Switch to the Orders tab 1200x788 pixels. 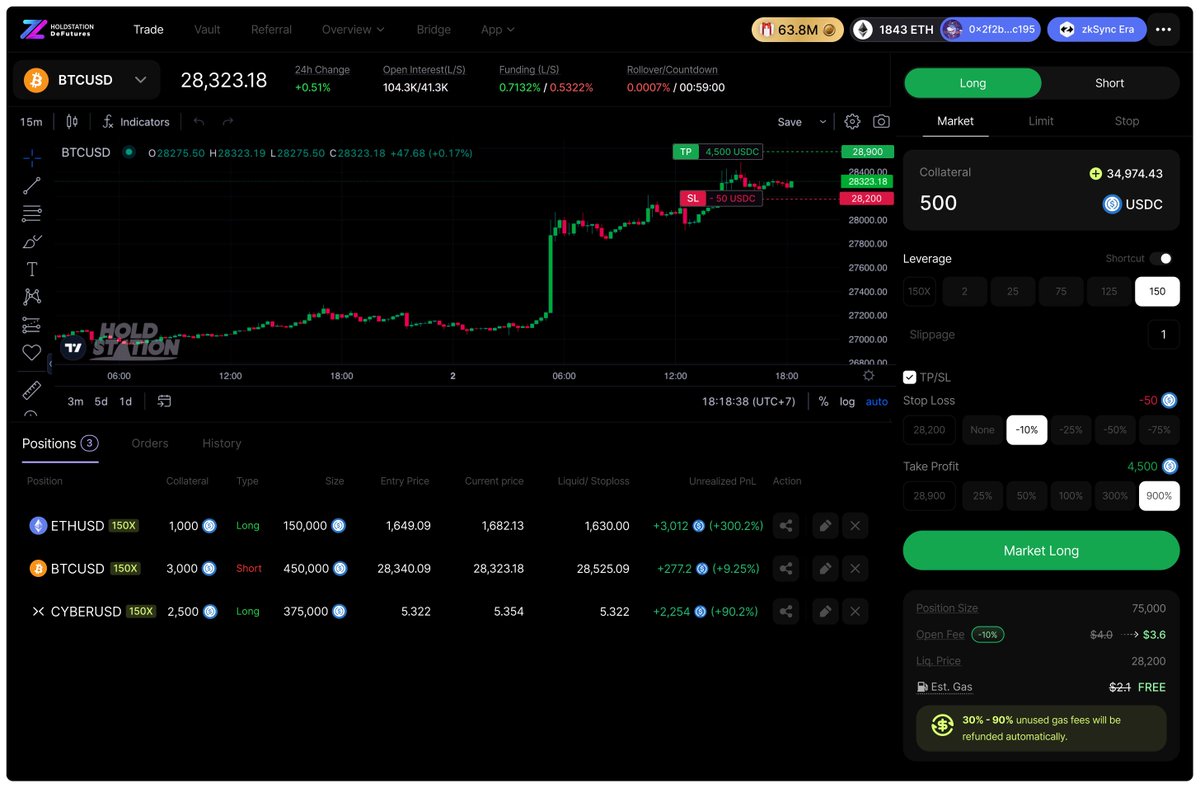pyautogui.click(x=149, y=443)
